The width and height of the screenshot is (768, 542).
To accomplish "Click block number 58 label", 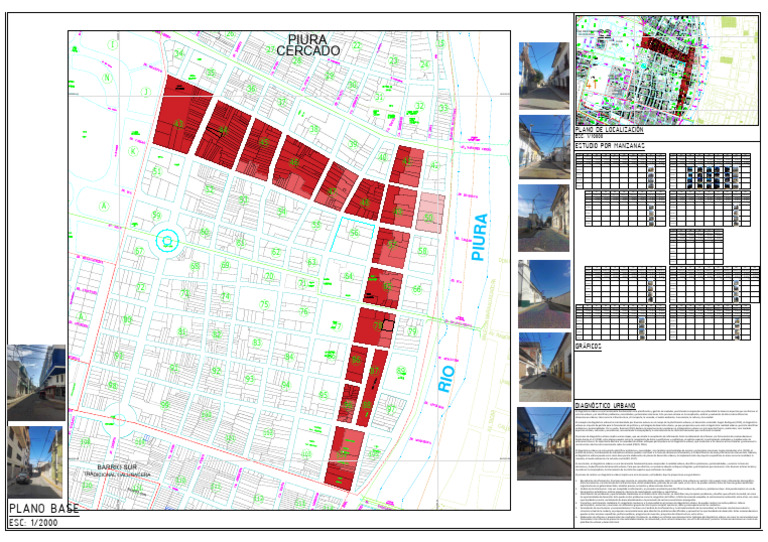I will click(x=423, y=251).
